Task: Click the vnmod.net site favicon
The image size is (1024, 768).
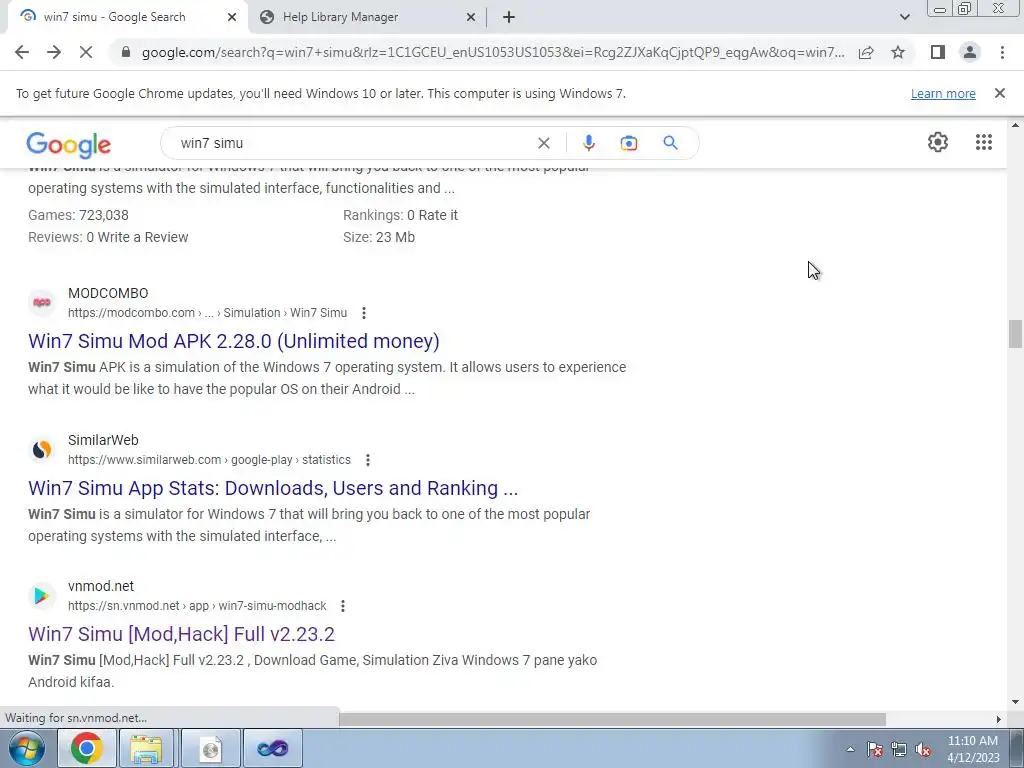Action: click(x=42, y=596)
